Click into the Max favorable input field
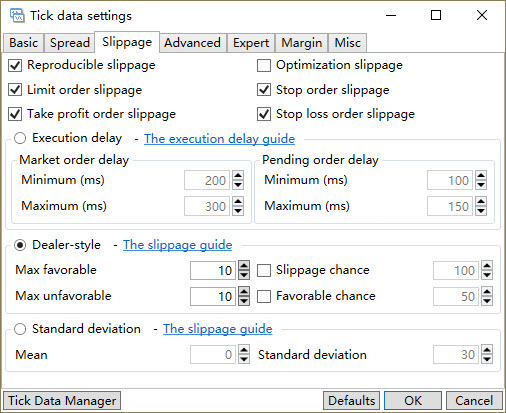 [213, 270]
